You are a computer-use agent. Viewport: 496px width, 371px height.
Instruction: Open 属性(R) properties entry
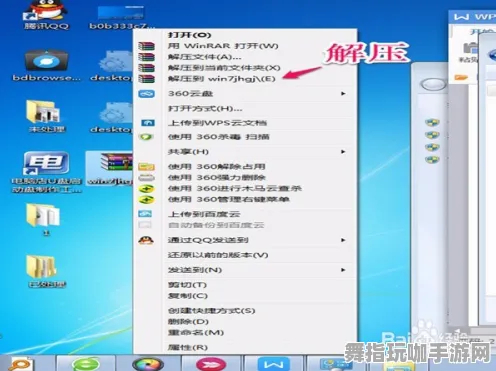tap(188, 347)
